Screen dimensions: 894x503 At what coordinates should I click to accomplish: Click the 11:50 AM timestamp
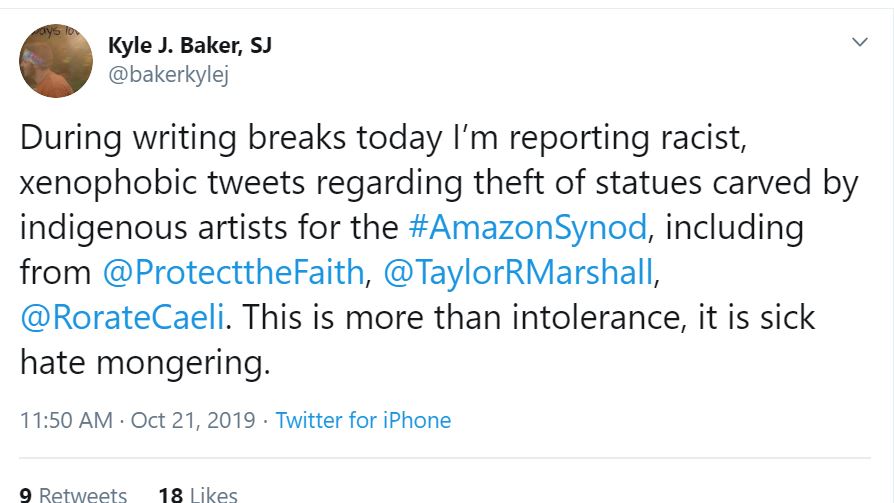(x=66, y=420)
